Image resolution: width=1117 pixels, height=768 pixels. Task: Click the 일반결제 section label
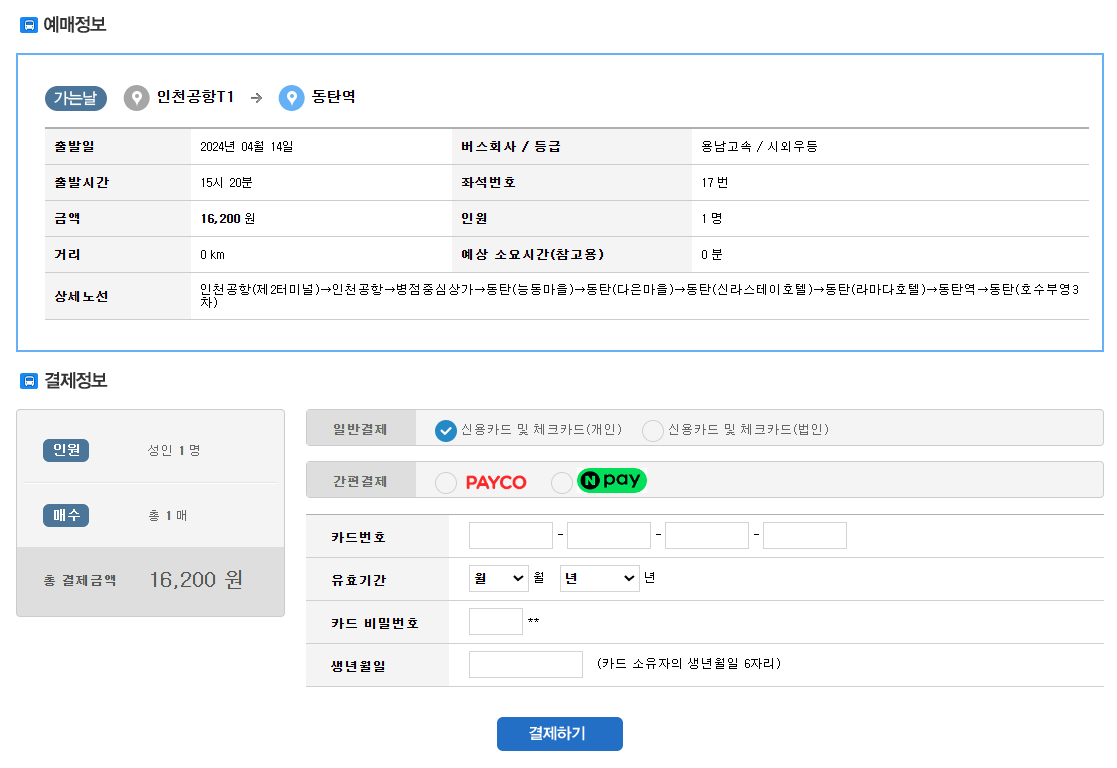click(x=359, y=428)
